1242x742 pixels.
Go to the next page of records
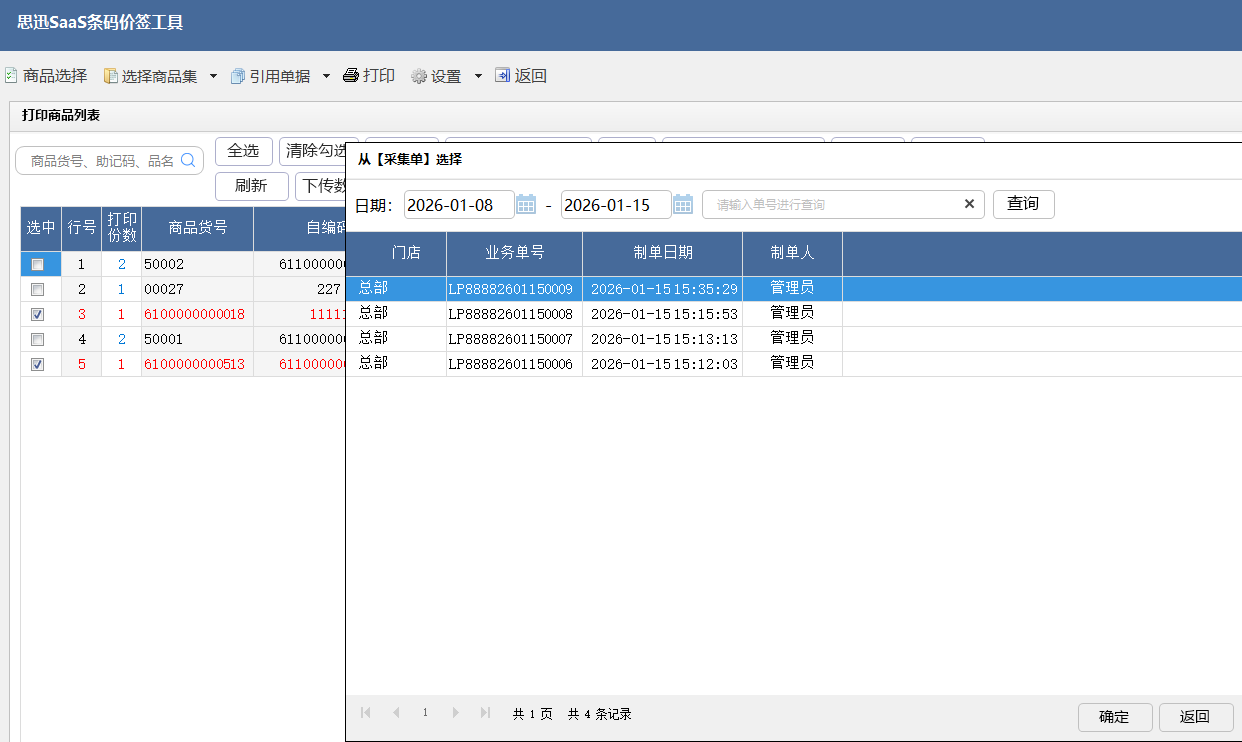(x=456, y=713)
